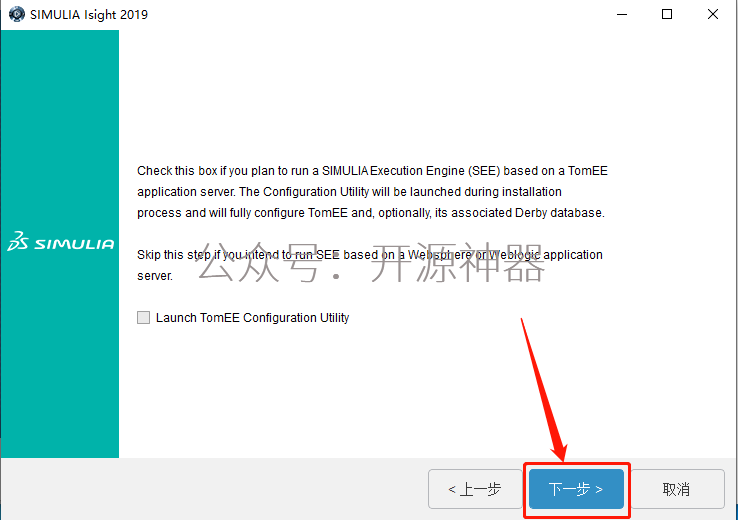Click the 3DS symbol in the SIMULIA logo
Screen dimensions: 738x520
(x=18, y=241)
